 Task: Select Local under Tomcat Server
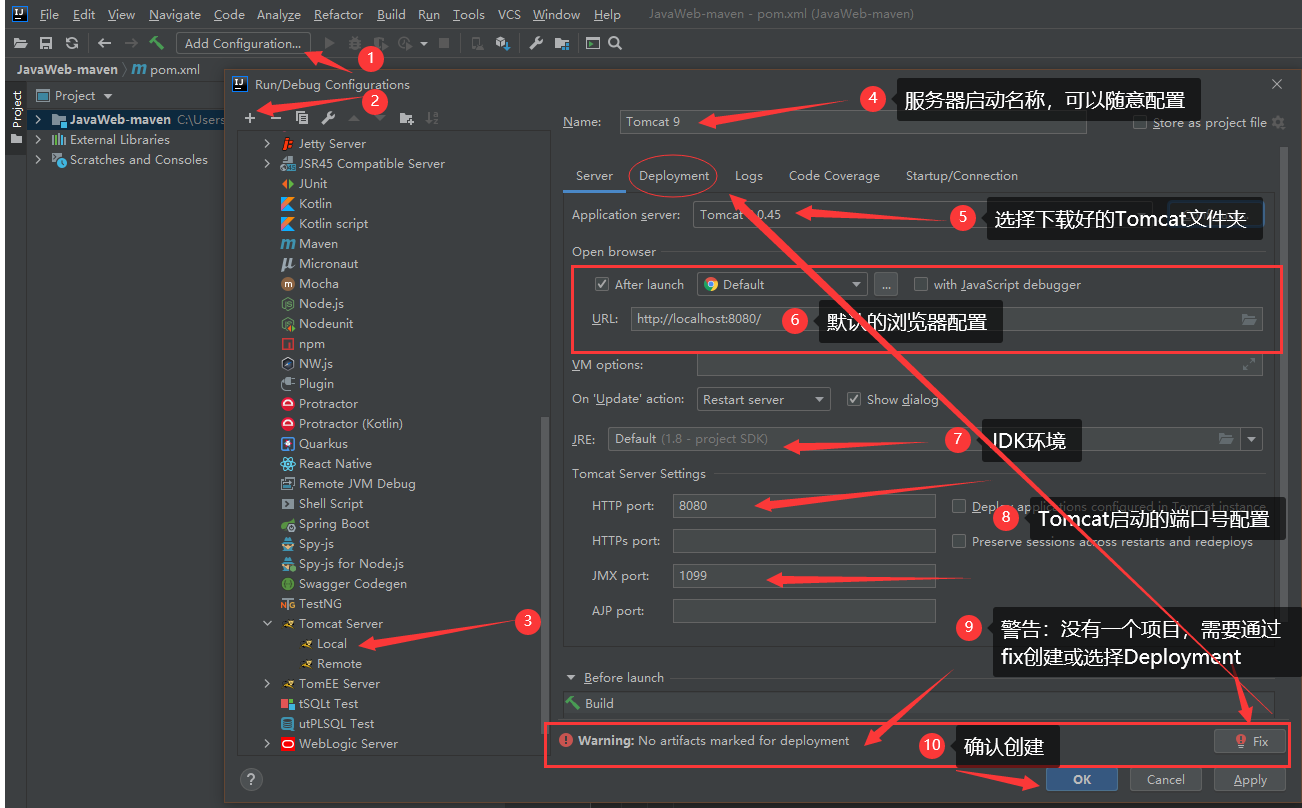[x=331, y=644]
